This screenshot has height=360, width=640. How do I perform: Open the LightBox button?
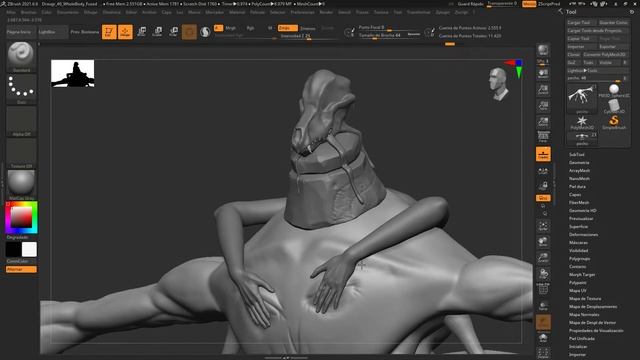tap(52, 32)
